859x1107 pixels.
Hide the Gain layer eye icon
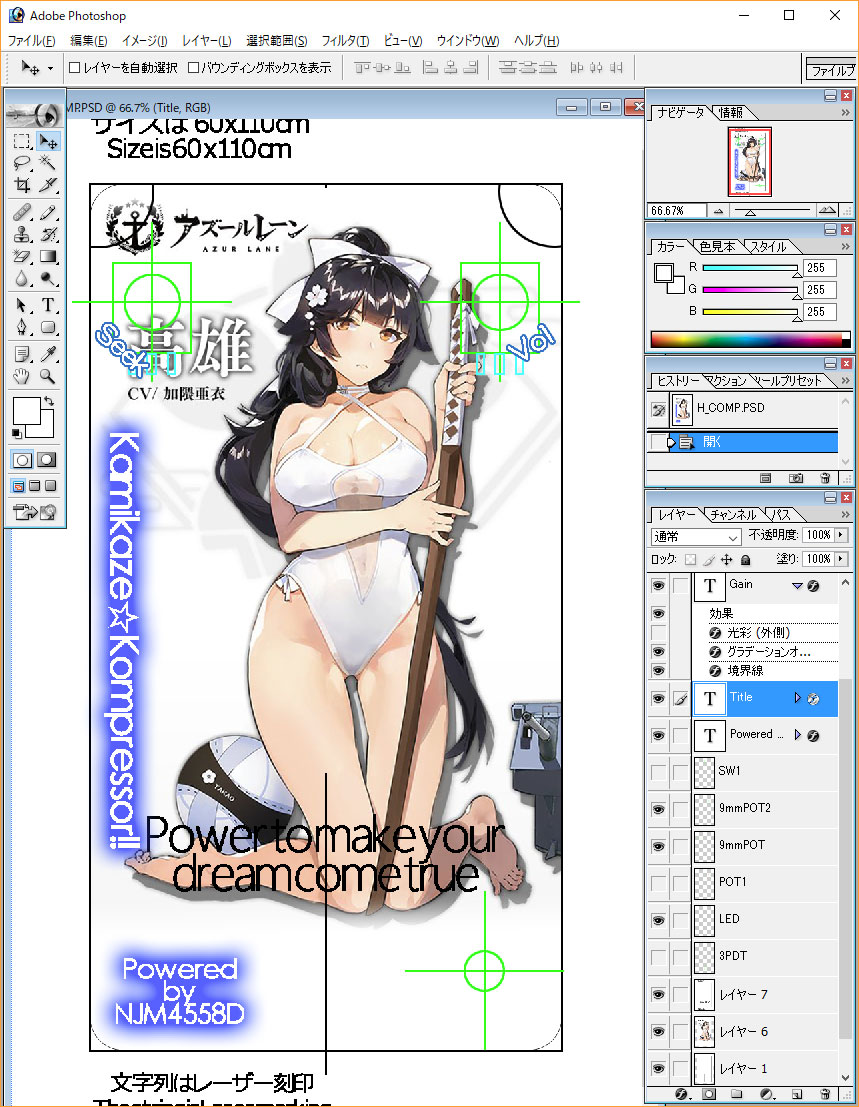659,585
